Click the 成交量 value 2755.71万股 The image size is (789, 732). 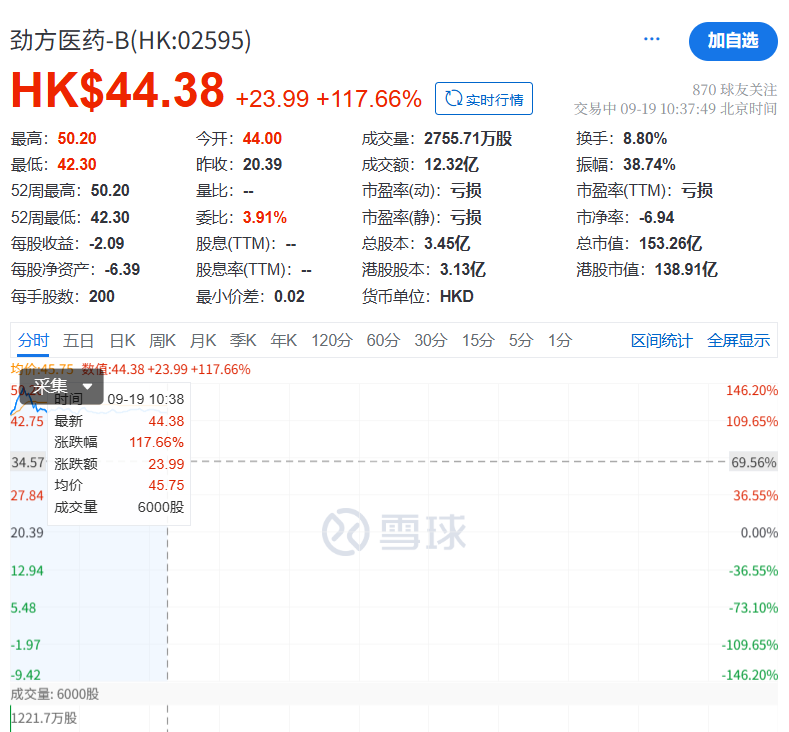pos(468,138)
